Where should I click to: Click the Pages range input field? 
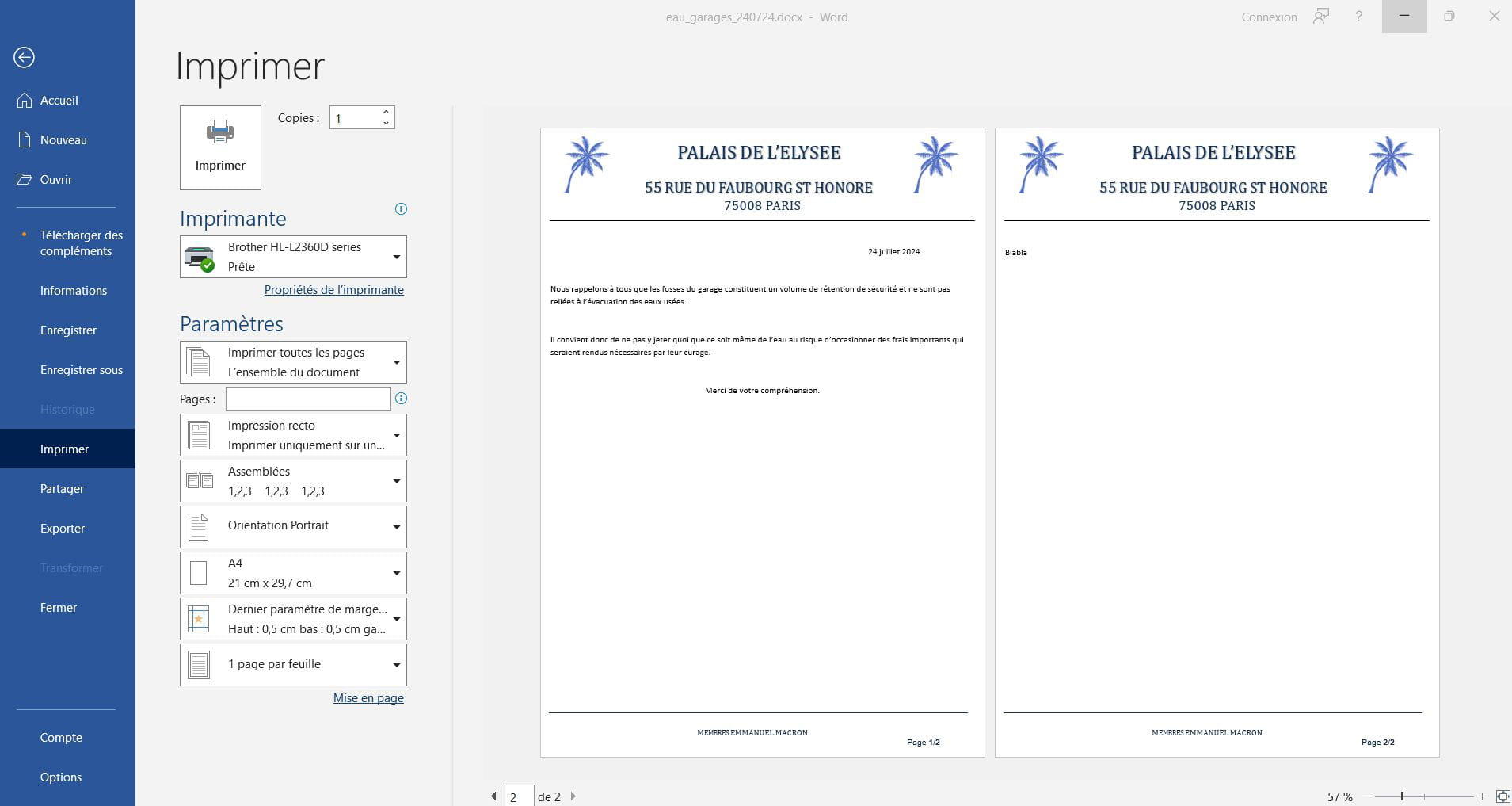point(308,399)
